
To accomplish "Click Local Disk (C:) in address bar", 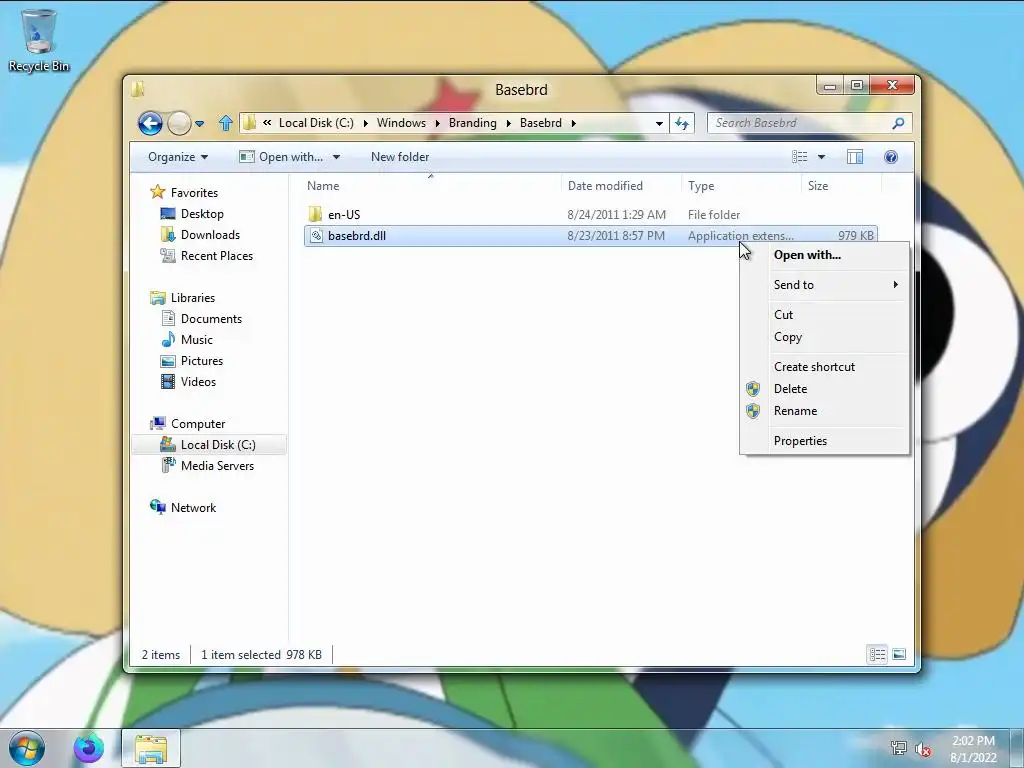I will click(316, 123).
